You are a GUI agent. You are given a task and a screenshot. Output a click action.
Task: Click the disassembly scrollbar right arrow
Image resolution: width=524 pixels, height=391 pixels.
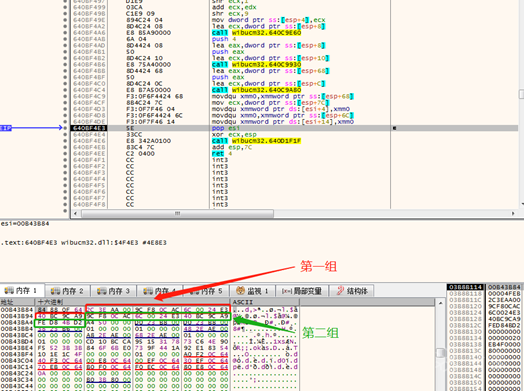(513, 213)
